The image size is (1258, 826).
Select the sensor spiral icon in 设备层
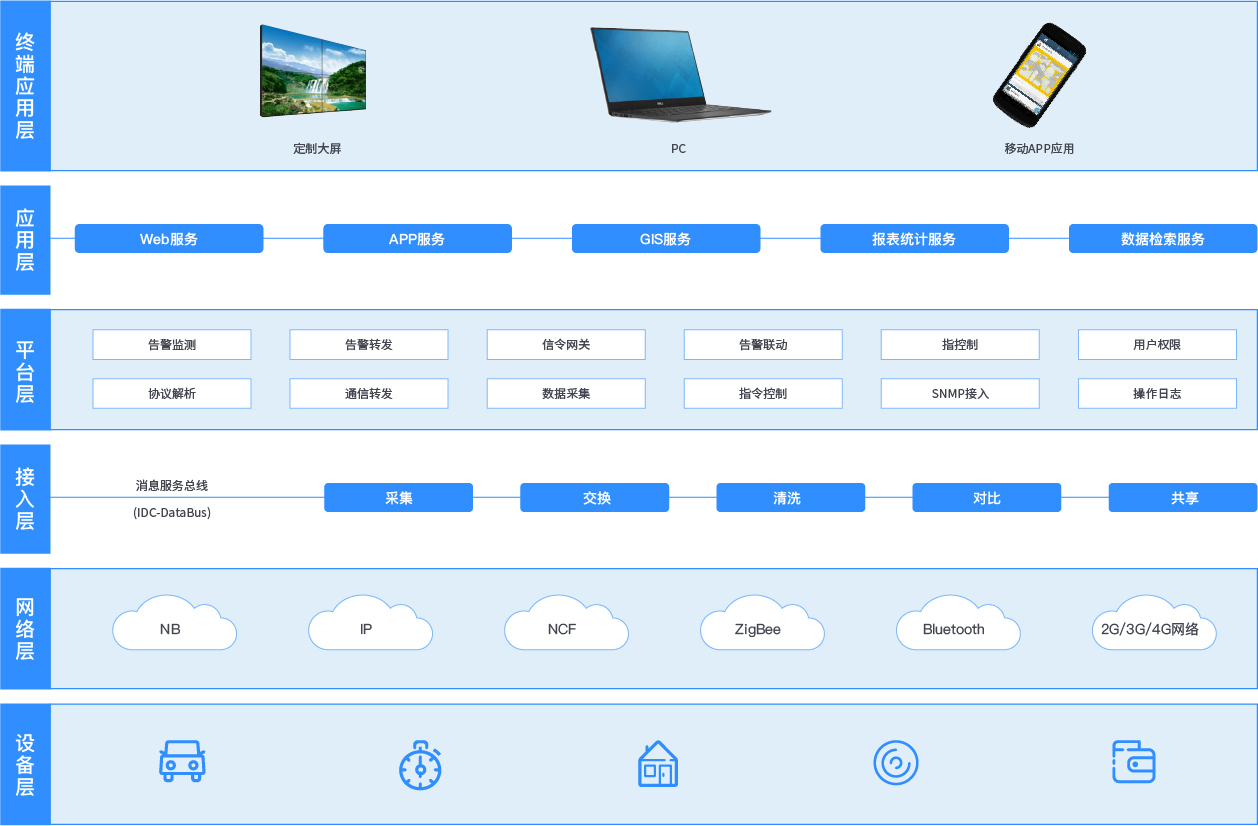tap(897, 761)
